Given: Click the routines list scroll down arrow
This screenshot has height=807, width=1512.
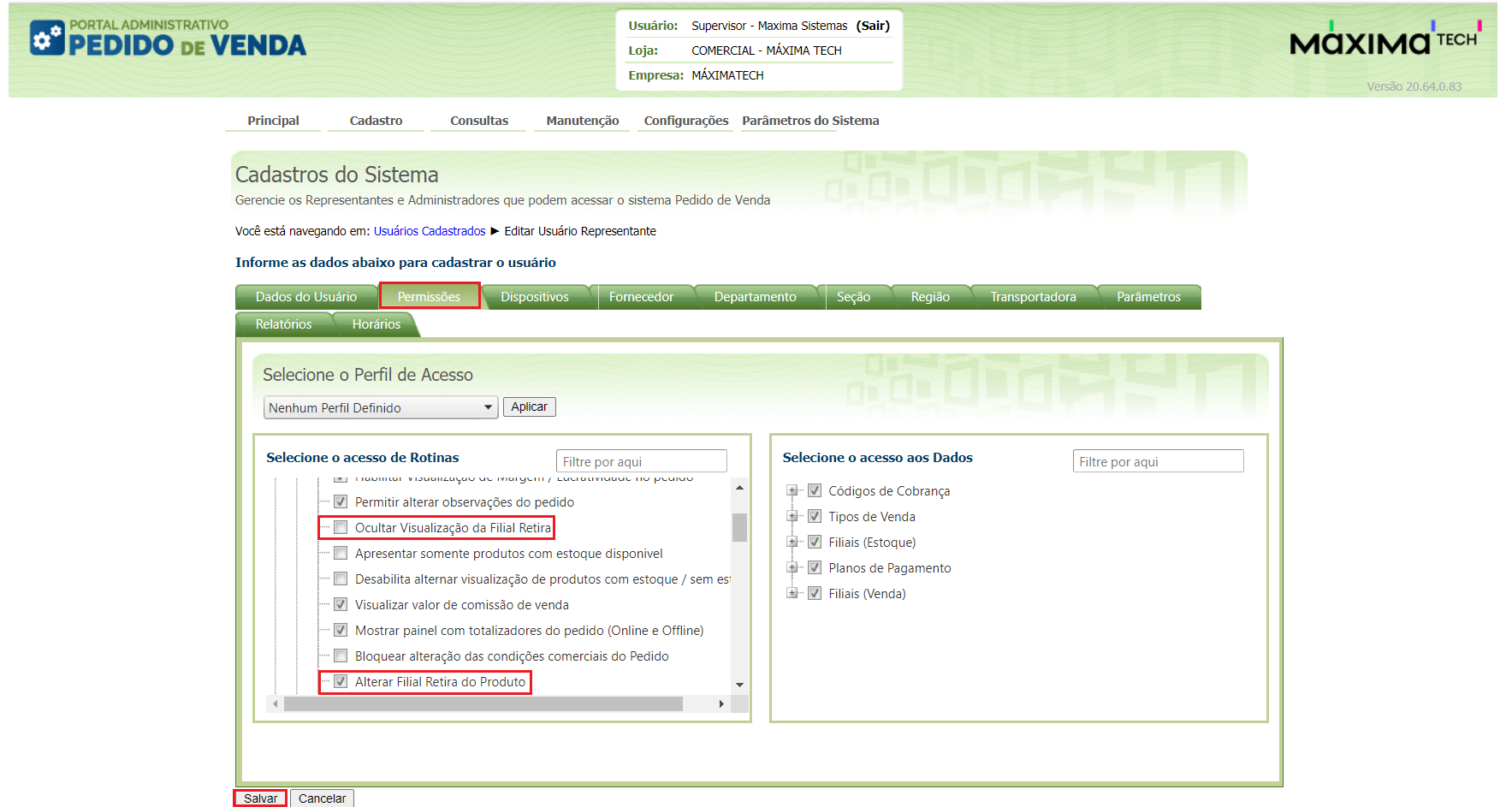Looking at the screenshot, I should click(739, 685).
